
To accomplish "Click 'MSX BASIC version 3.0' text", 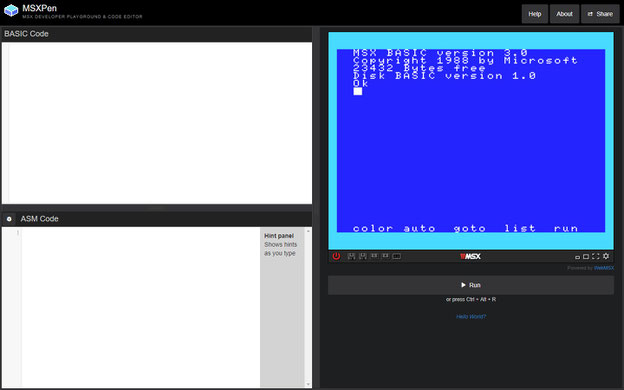I will point(440,53).
